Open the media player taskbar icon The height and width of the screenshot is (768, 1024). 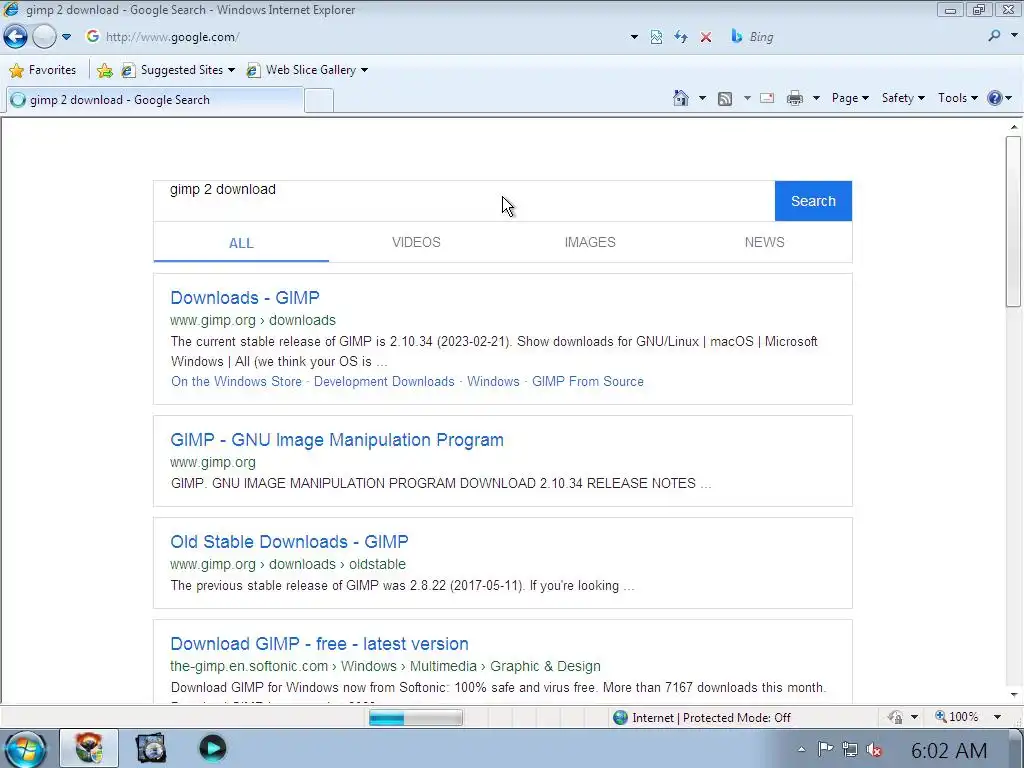212,748
